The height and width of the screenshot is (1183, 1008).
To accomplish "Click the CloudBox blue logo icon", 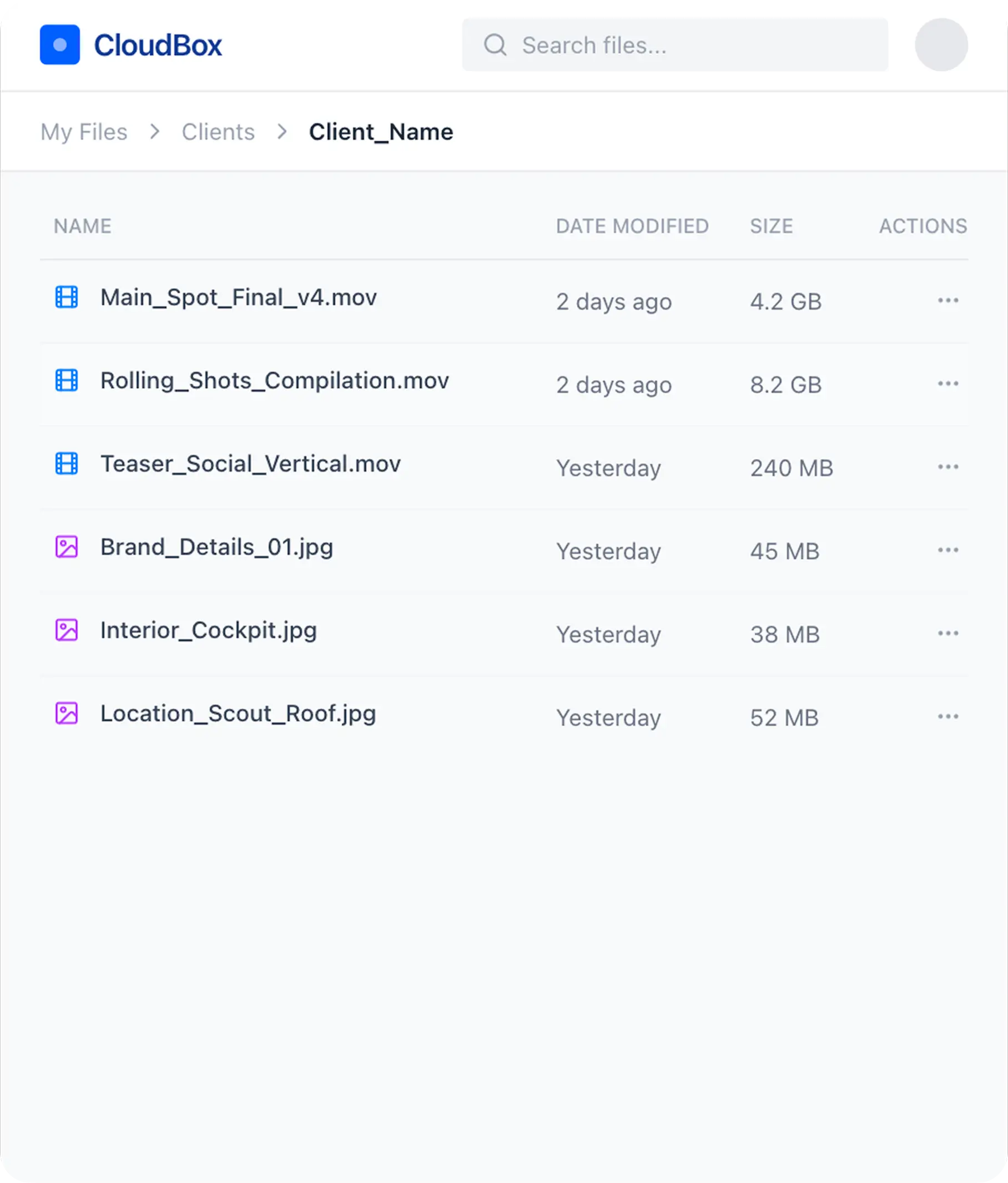I will (x=59, y=44).
